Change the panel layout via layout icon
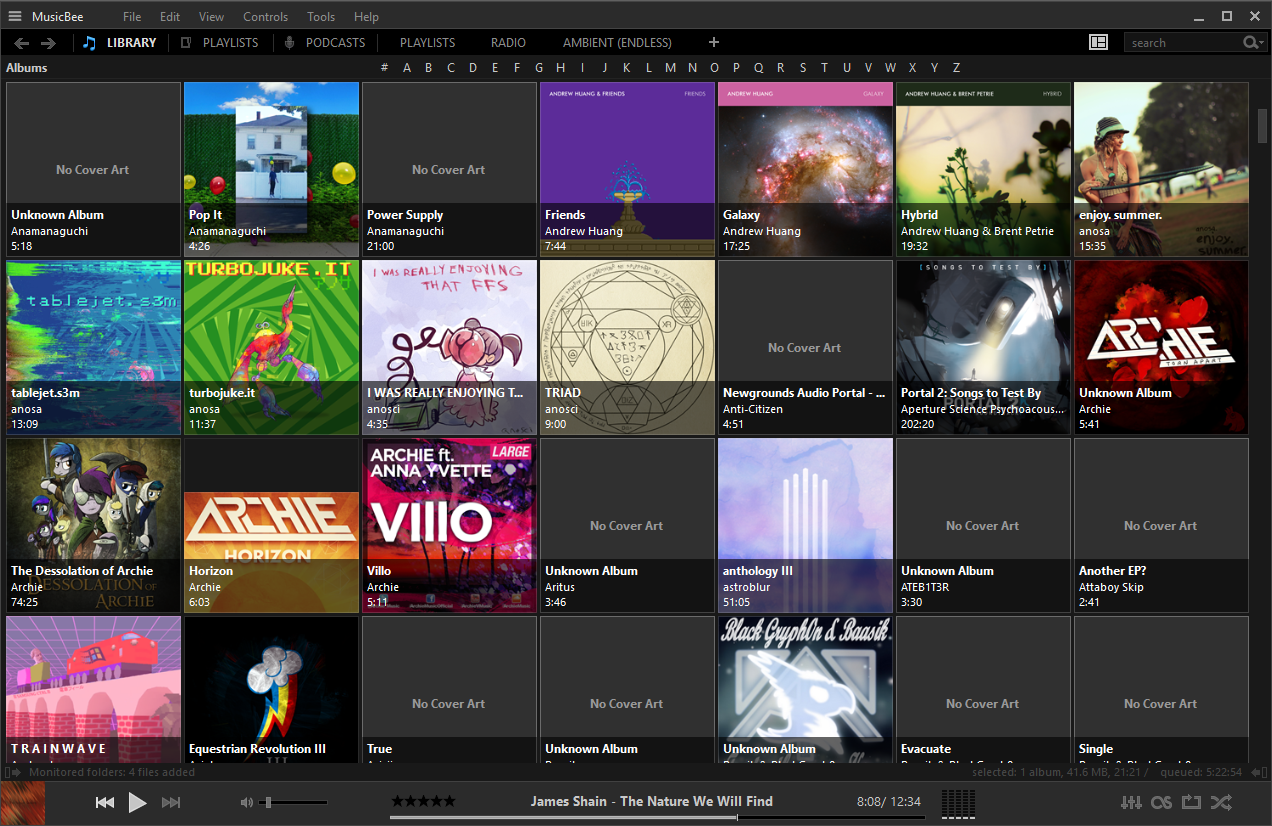This screenshot has height=826, width=1272. click(x=1098, y=42)
